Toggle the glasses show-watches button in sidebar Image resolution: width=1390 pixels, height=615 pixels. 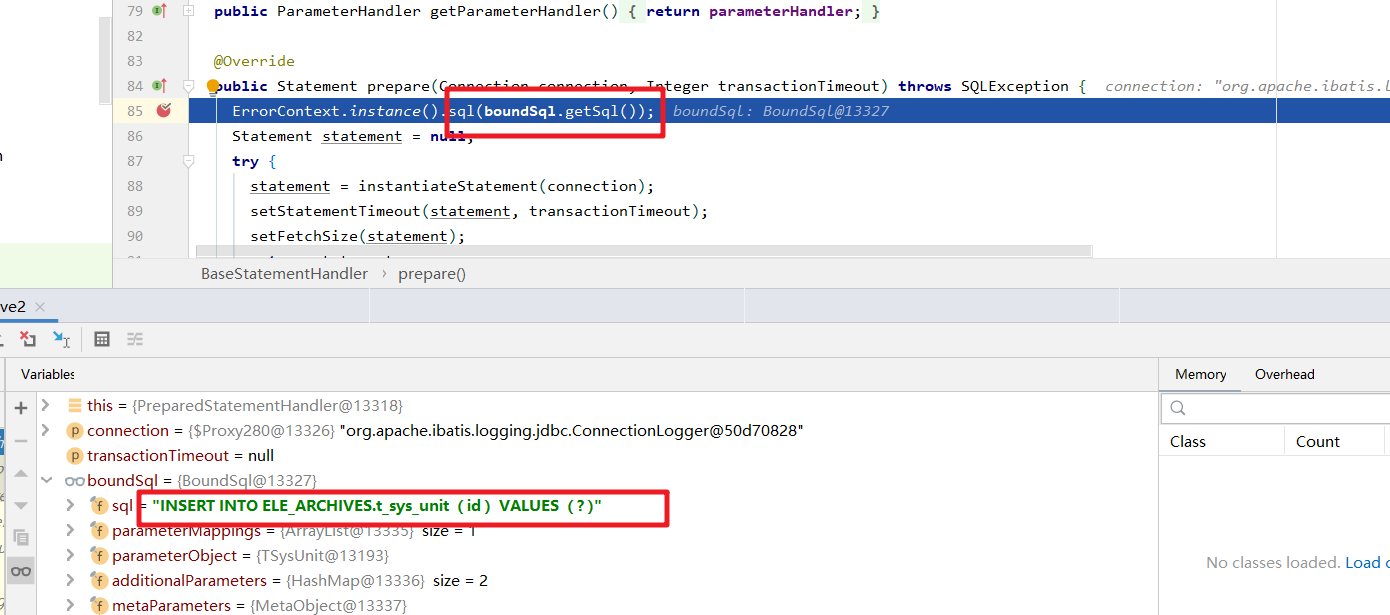21,571
